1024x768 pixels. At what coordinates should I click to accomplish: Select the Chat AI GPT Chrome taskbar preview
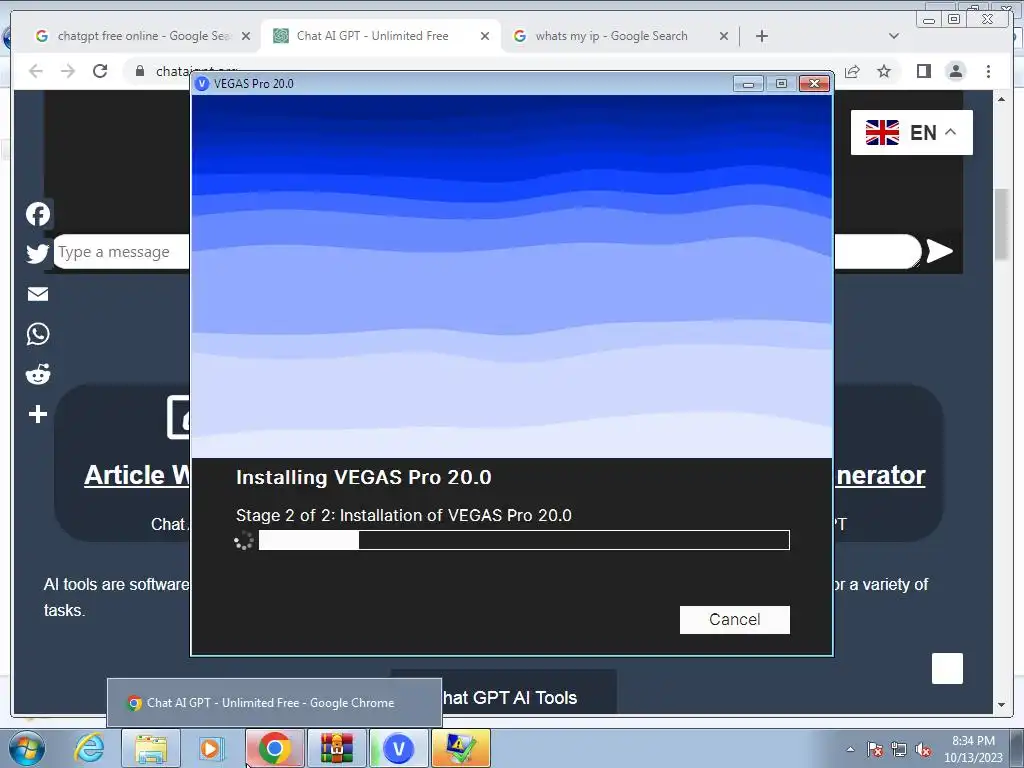(274, 703)
